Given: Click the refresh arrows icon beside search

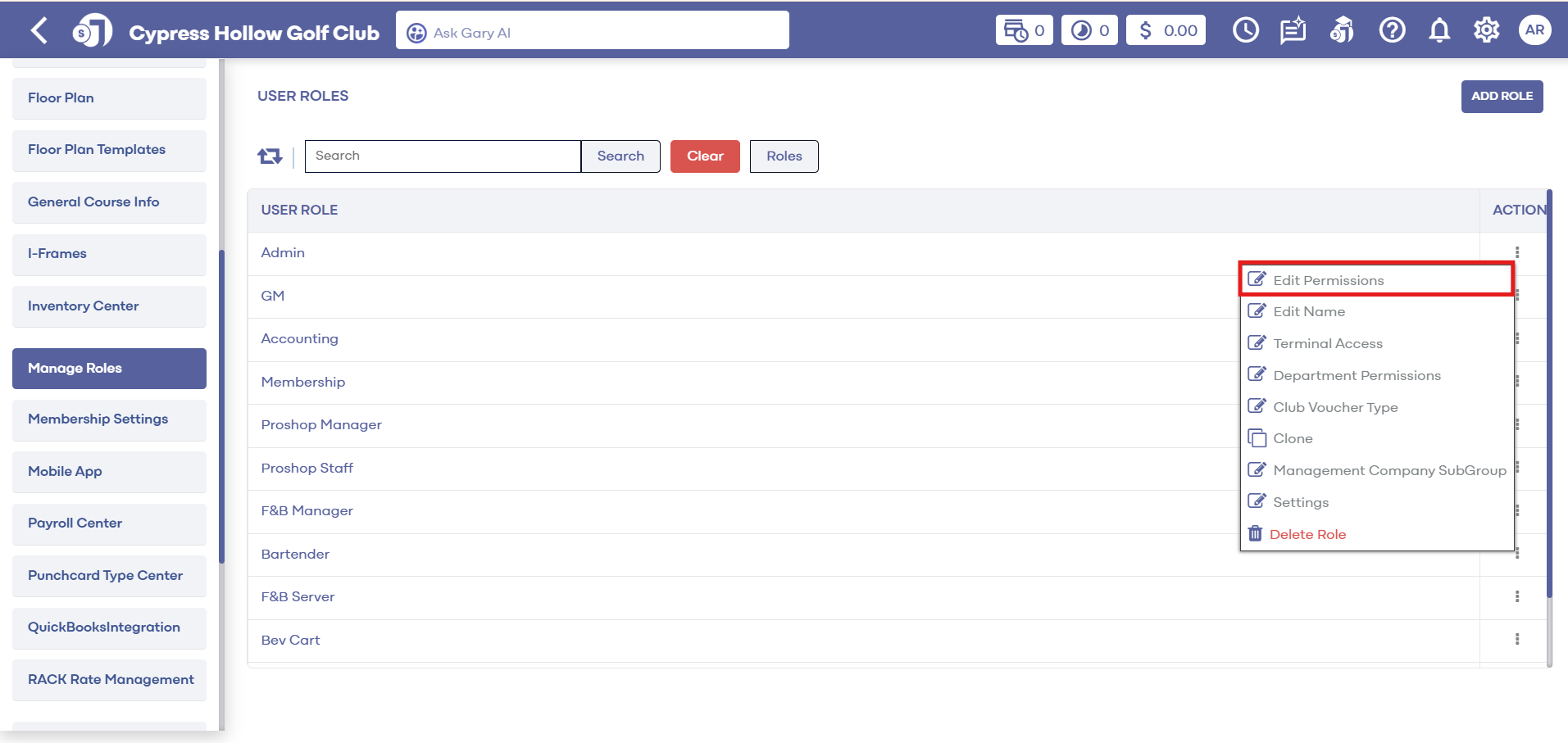Looking at the screenshot, I should click(270, 156).
